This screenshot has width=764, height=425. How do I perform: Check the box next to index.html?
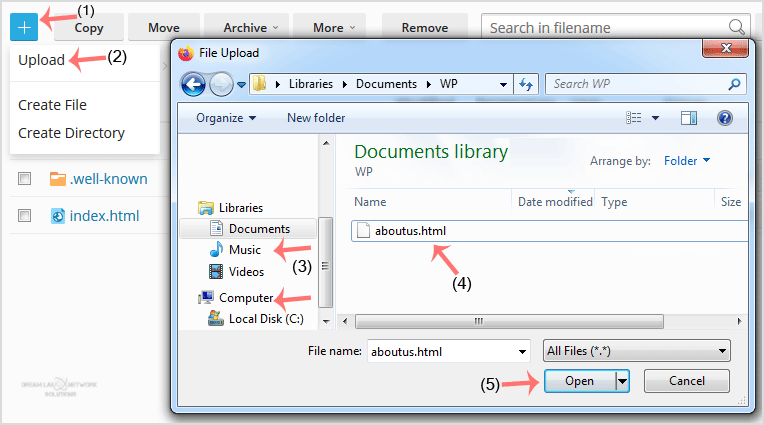(x=25, y=215)
